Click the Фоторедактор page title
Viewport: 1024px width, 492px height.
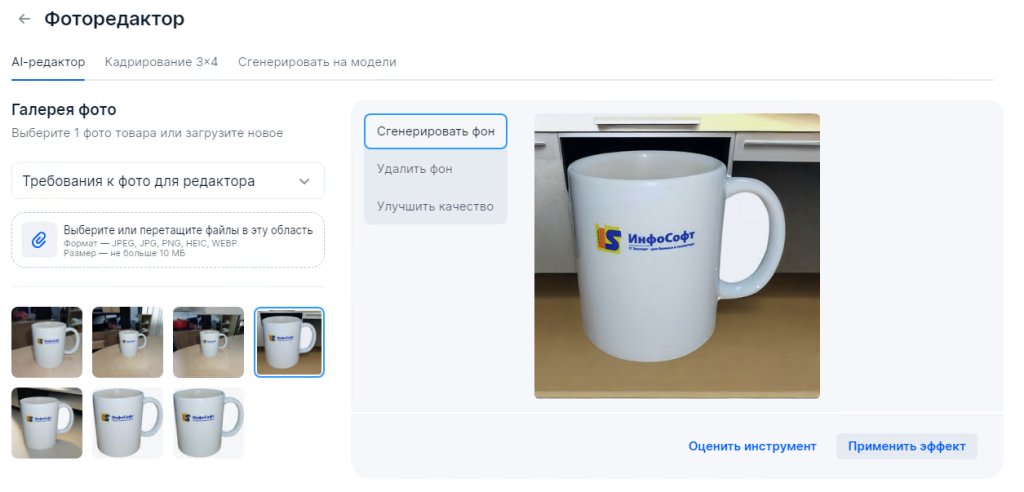click(x=114, y=19)
